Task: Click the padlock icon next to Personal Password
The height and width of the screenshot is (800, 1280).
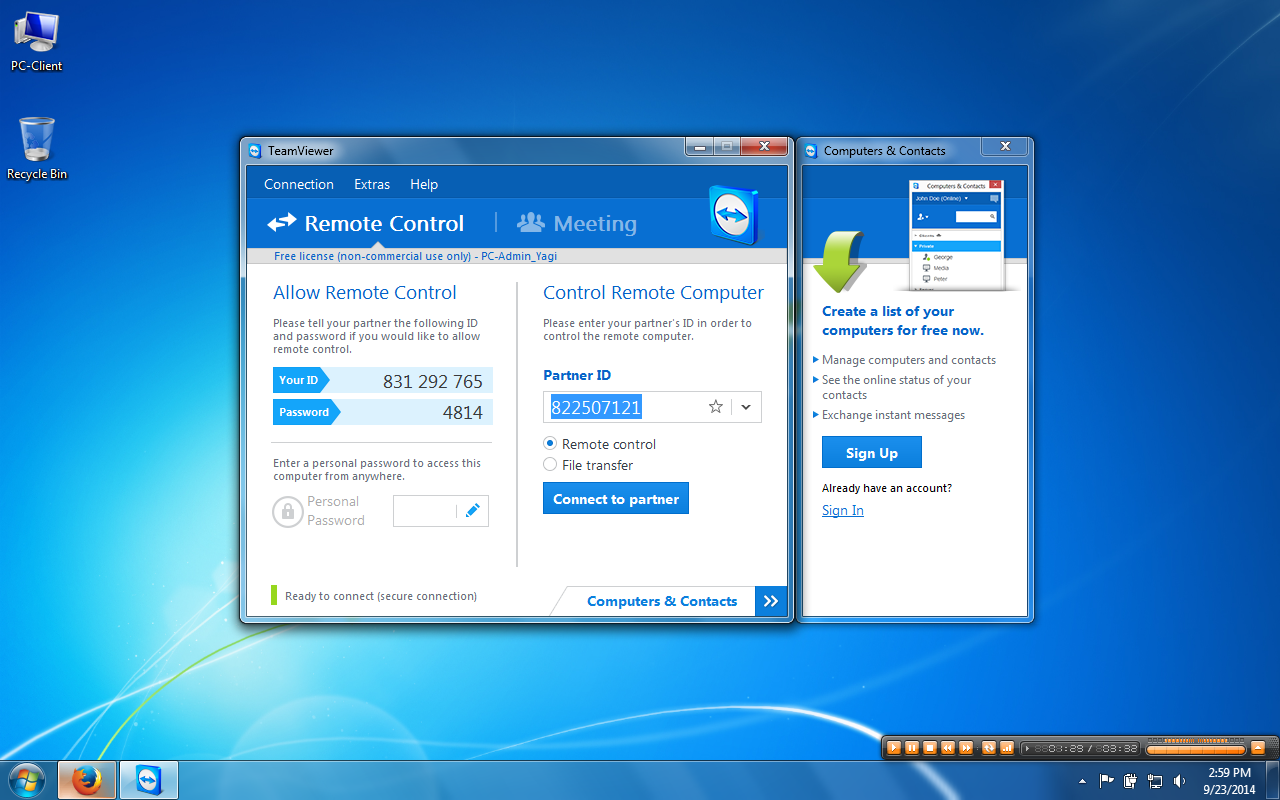Action: [287, 512]
